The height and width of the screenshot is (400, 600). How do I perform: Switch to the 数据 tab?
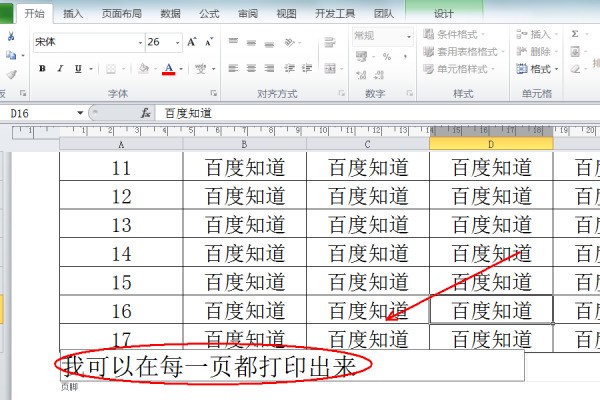pyautogui.click(x=170, y=14)
